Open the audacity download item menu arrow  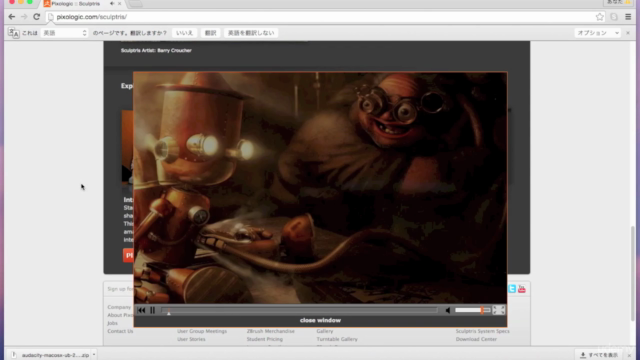[94, 355]
